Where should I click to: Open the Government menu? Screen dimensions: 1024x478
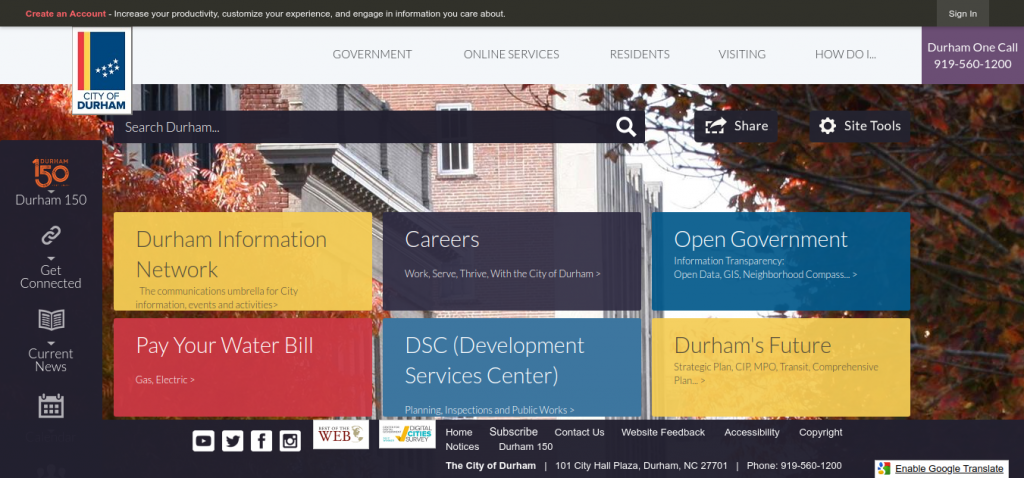(372, 54)
